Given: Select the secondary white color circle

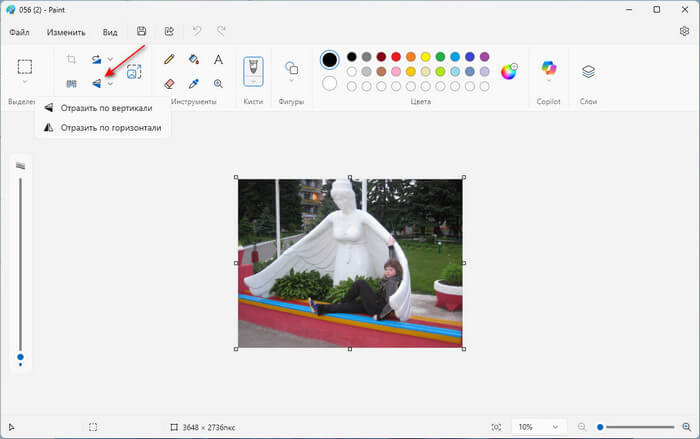Looking at the screenshot, I should [329, 83].
